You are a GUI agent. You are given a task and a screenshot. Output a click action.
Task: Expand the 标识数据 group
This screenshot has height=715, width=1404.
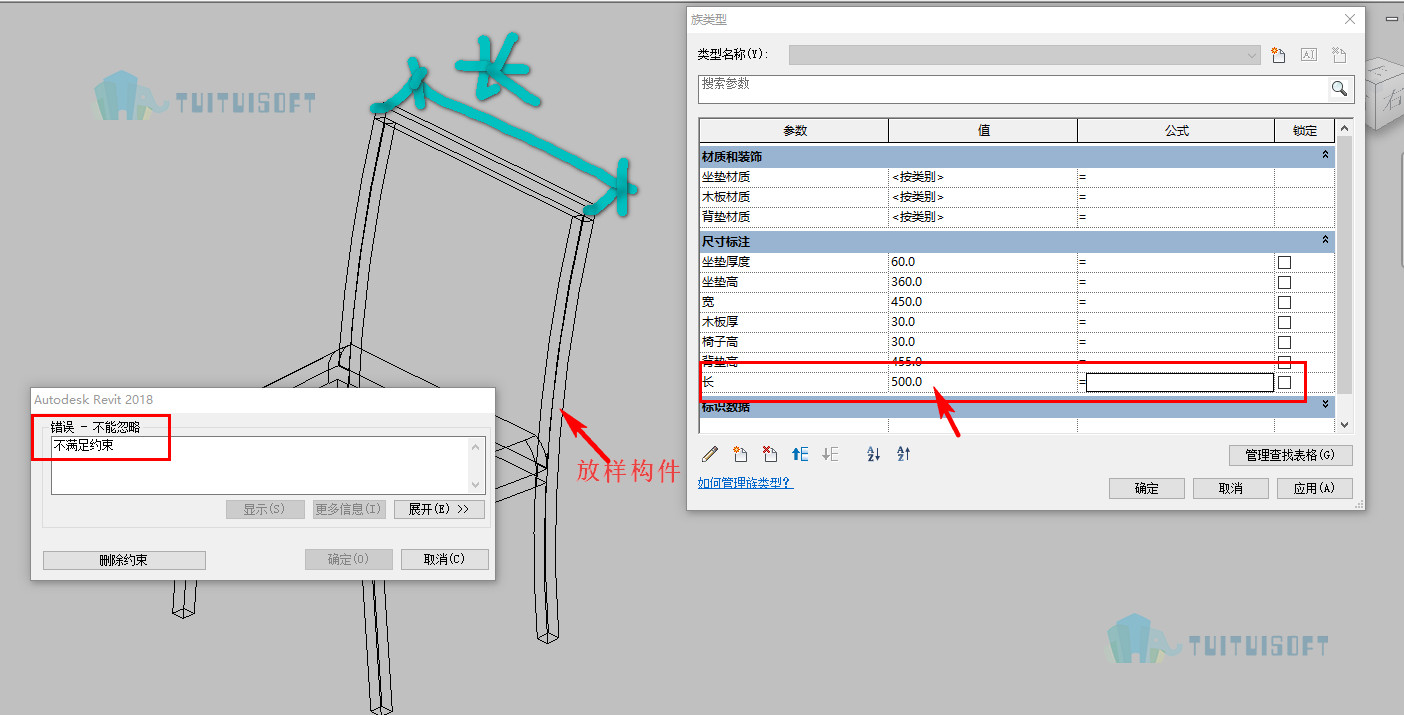(x=1325, y=405)
